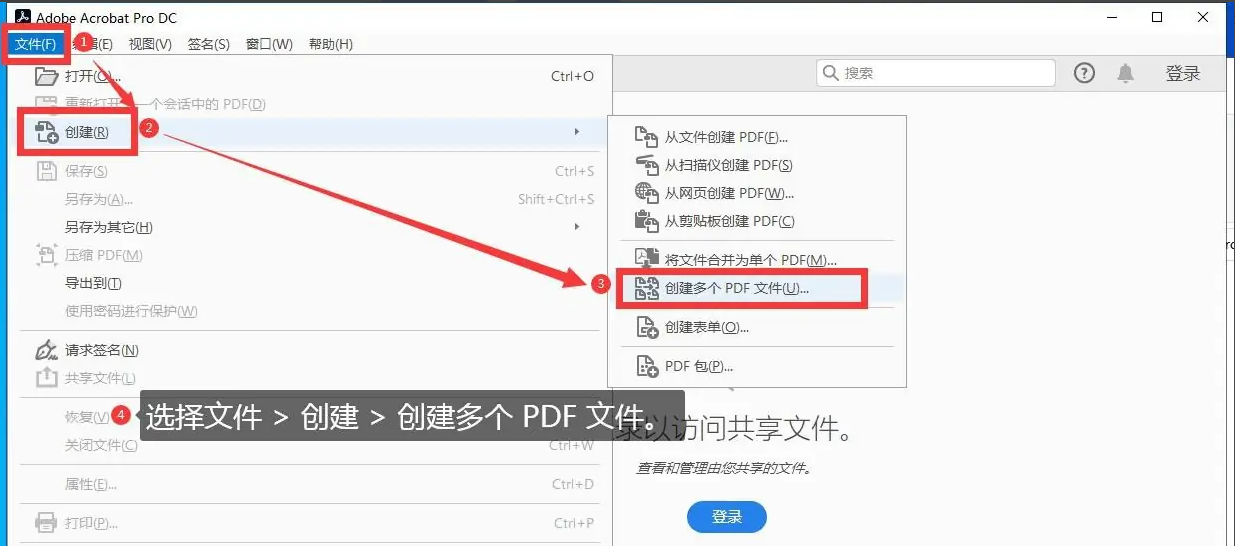The height and width of the screenshot is (546, 1235).
Task: Select 从文件创建 PDF(F)... text
Action: 726,137
